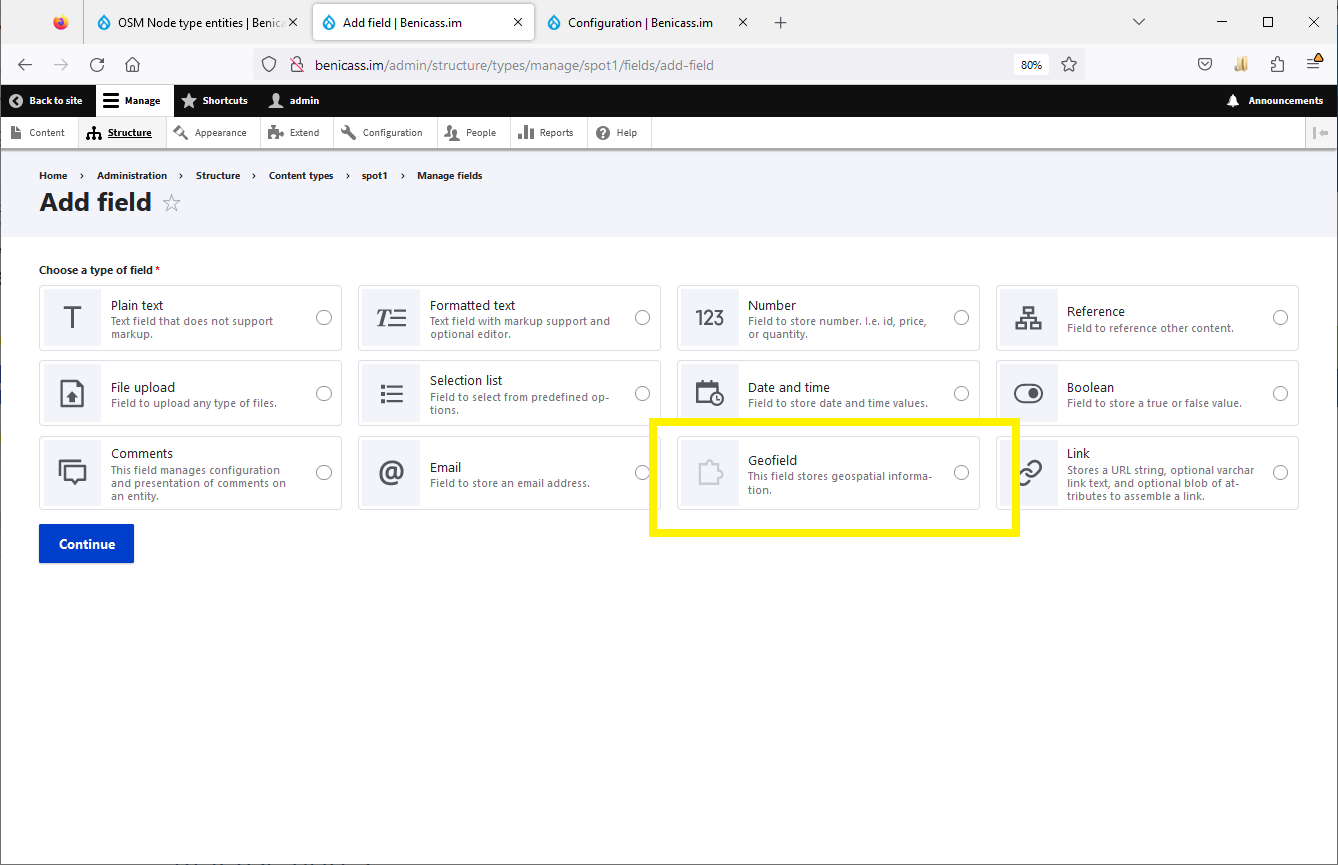Select the Link radio button
Screen dimensions: 1338x865
coord(1280,473)
